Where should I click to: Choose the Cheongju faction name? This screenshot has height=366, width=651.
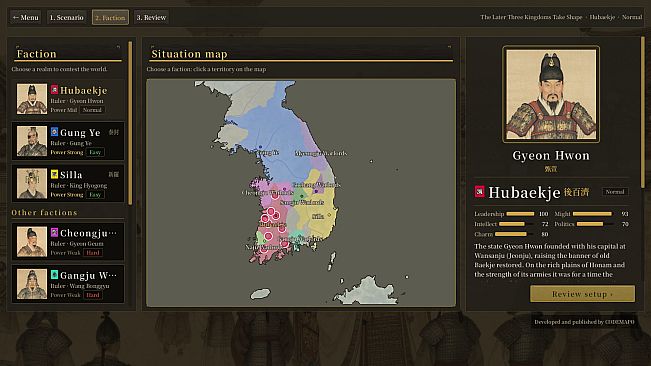pyautogui.click(x=88, y=233)
